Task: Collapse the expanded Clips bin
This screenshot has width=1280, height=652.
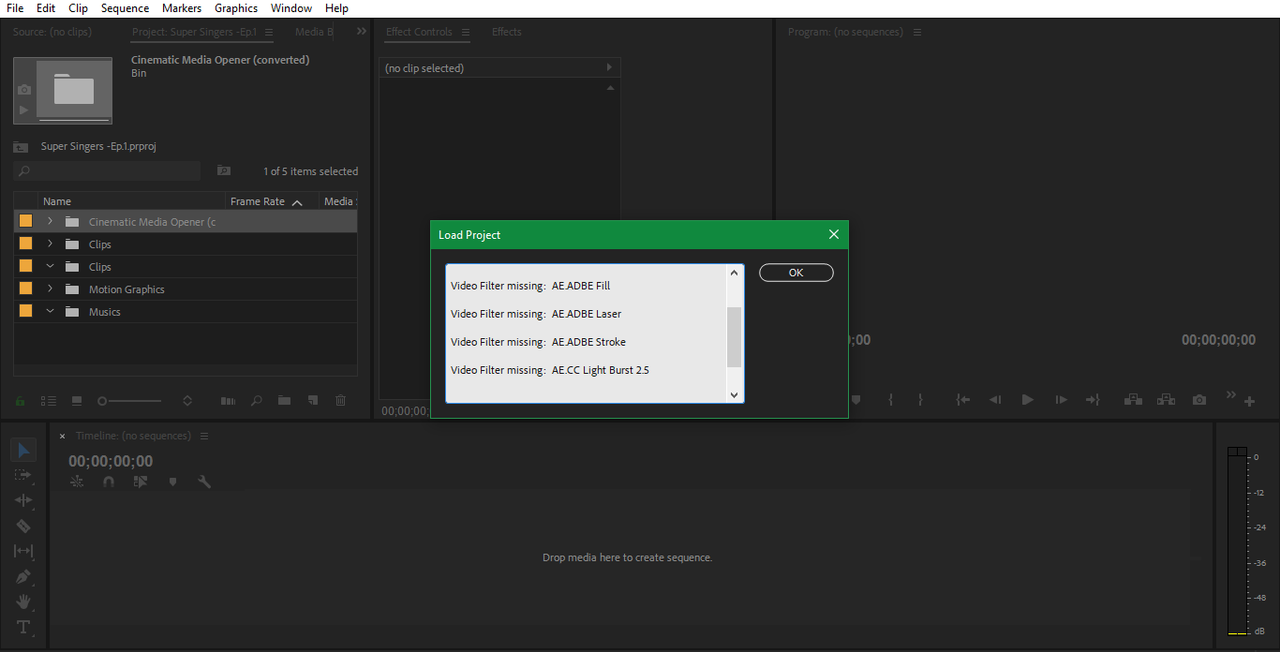Action: coord(50,266)
